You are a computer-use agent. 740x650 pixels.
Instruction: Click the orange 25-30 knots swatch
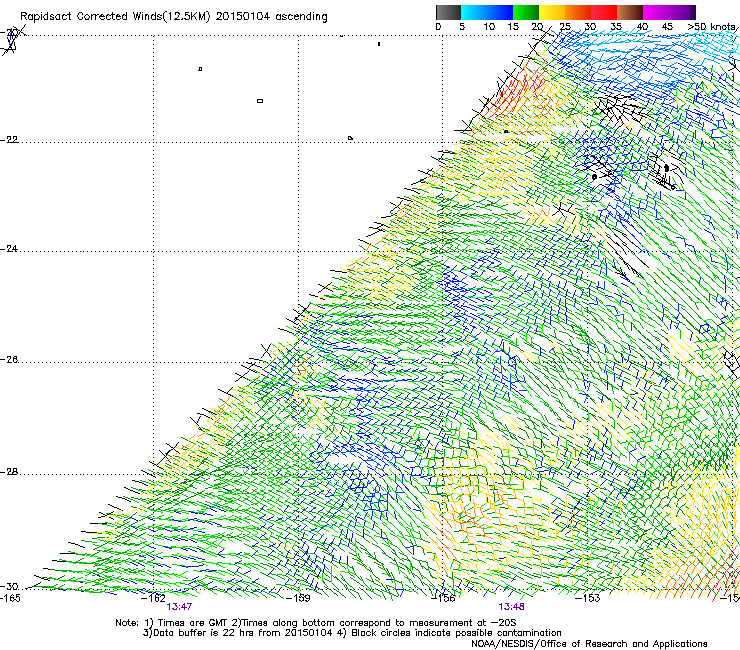coord(578,12)
